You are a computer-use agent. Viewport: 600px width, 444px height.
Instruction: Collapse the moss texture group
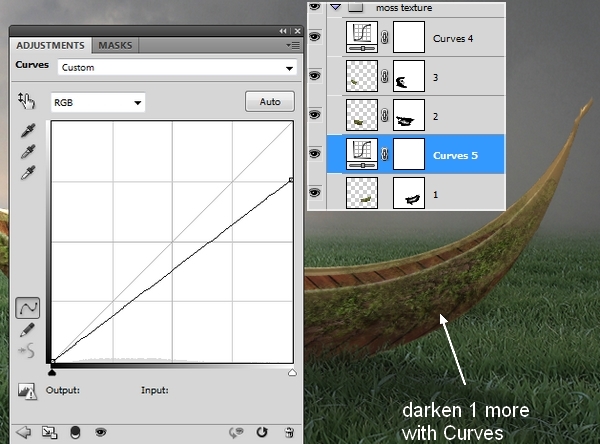(x=335, y=6)
